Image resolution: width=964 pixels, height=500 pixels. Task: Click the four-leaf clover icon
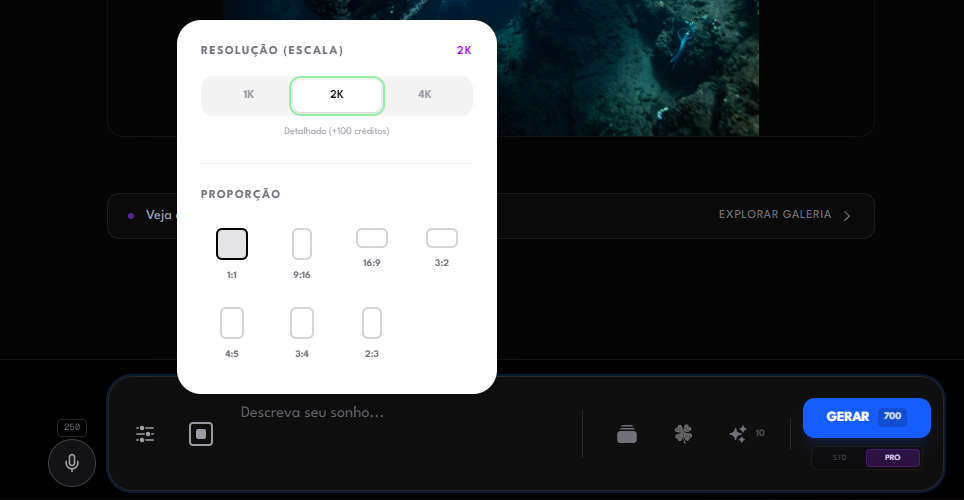tap(683, 434)
